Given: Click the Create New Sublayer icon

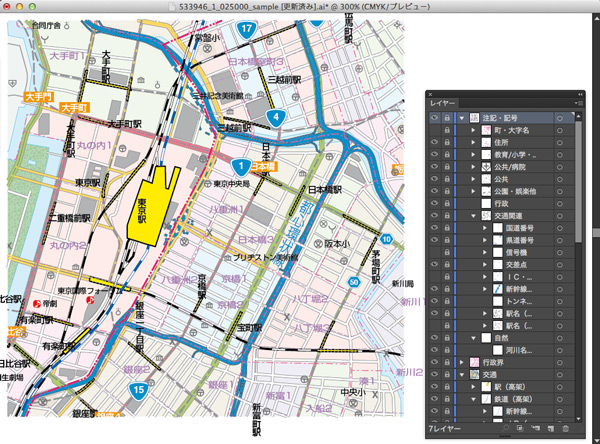Looking at the screenshot, I should pyautogui.click(x=535, y=428).
